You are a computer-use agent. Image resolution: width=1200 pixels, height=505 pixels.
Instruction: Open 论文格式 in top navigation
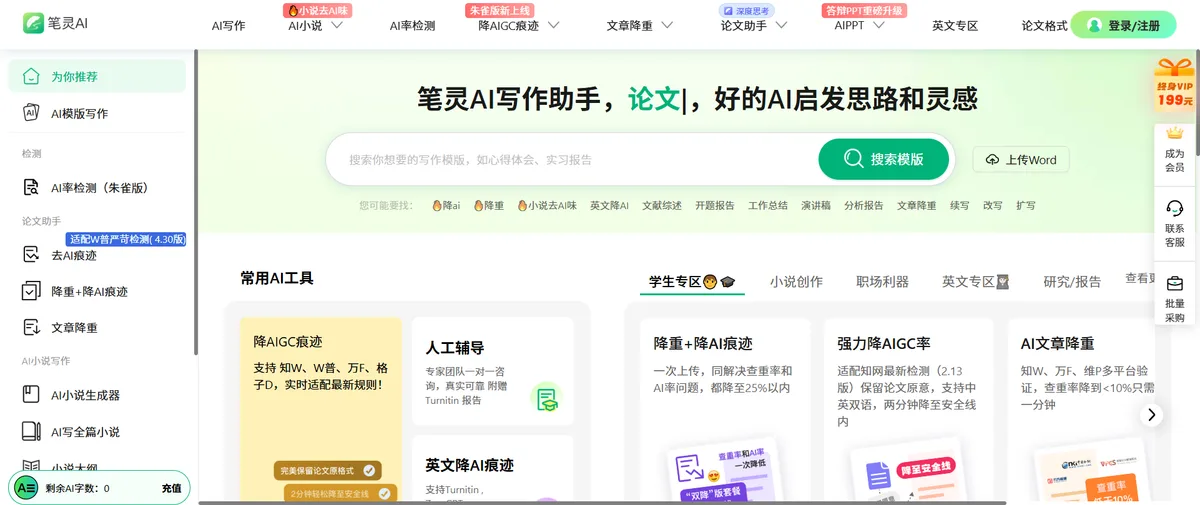(x=1045, y=26)
